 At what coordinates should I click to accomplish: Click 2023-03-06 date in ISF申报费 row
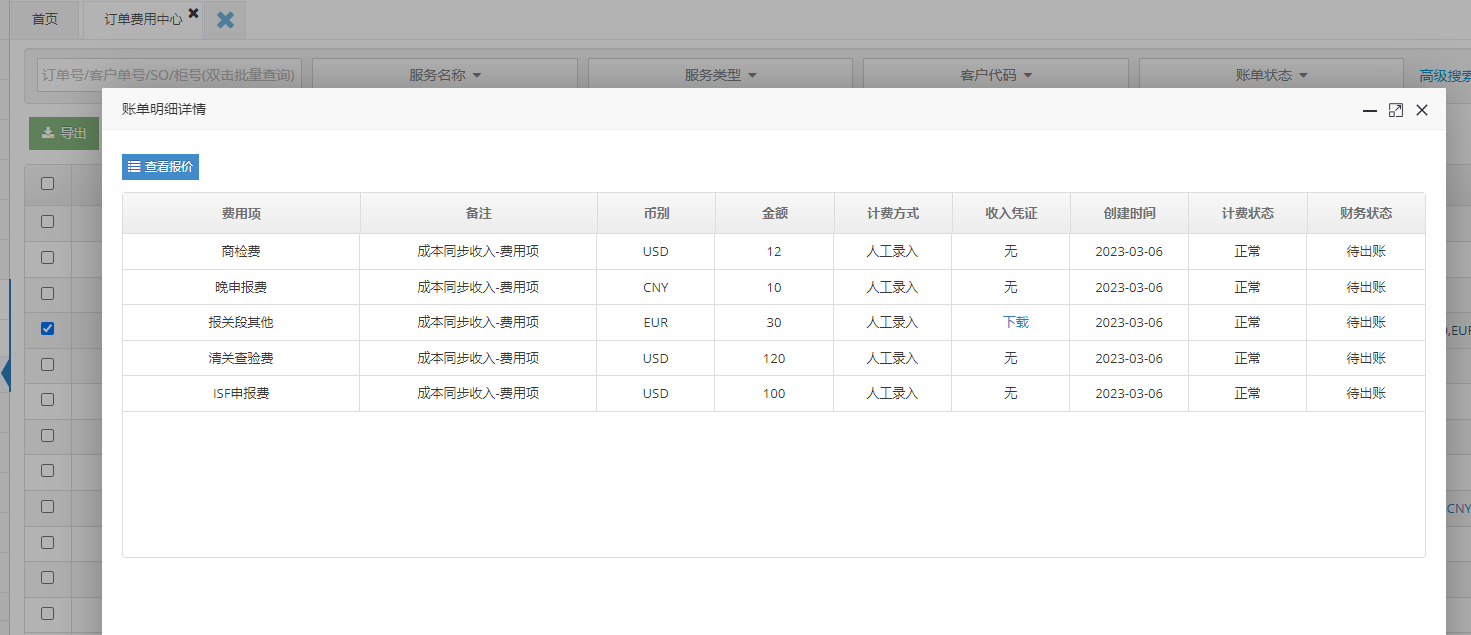pos(1129,393)
